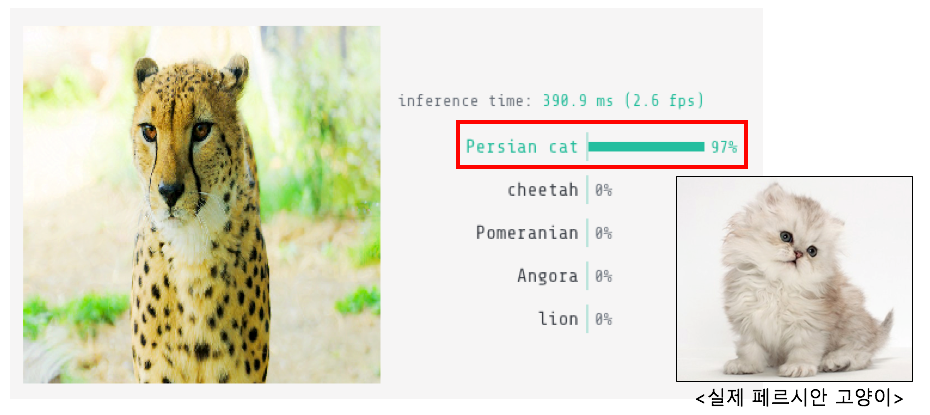Image resolution: width=930 pixels, height=415 pixels.
Task: Select the "cheetah" prediction label
Action: [x=542, y=190]
